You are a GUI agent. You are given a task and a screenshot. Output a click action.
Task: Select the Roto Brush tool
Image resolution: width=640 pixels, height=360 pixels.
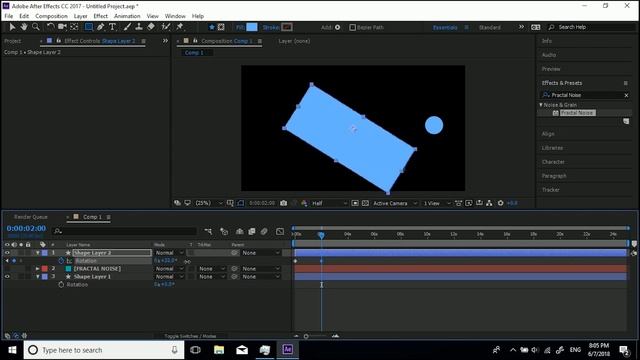tap(166, 27)
